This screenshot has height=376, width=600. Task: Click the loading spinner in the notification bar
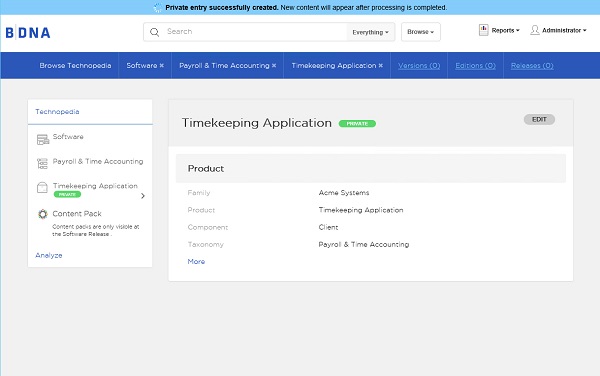coord(157,8)
